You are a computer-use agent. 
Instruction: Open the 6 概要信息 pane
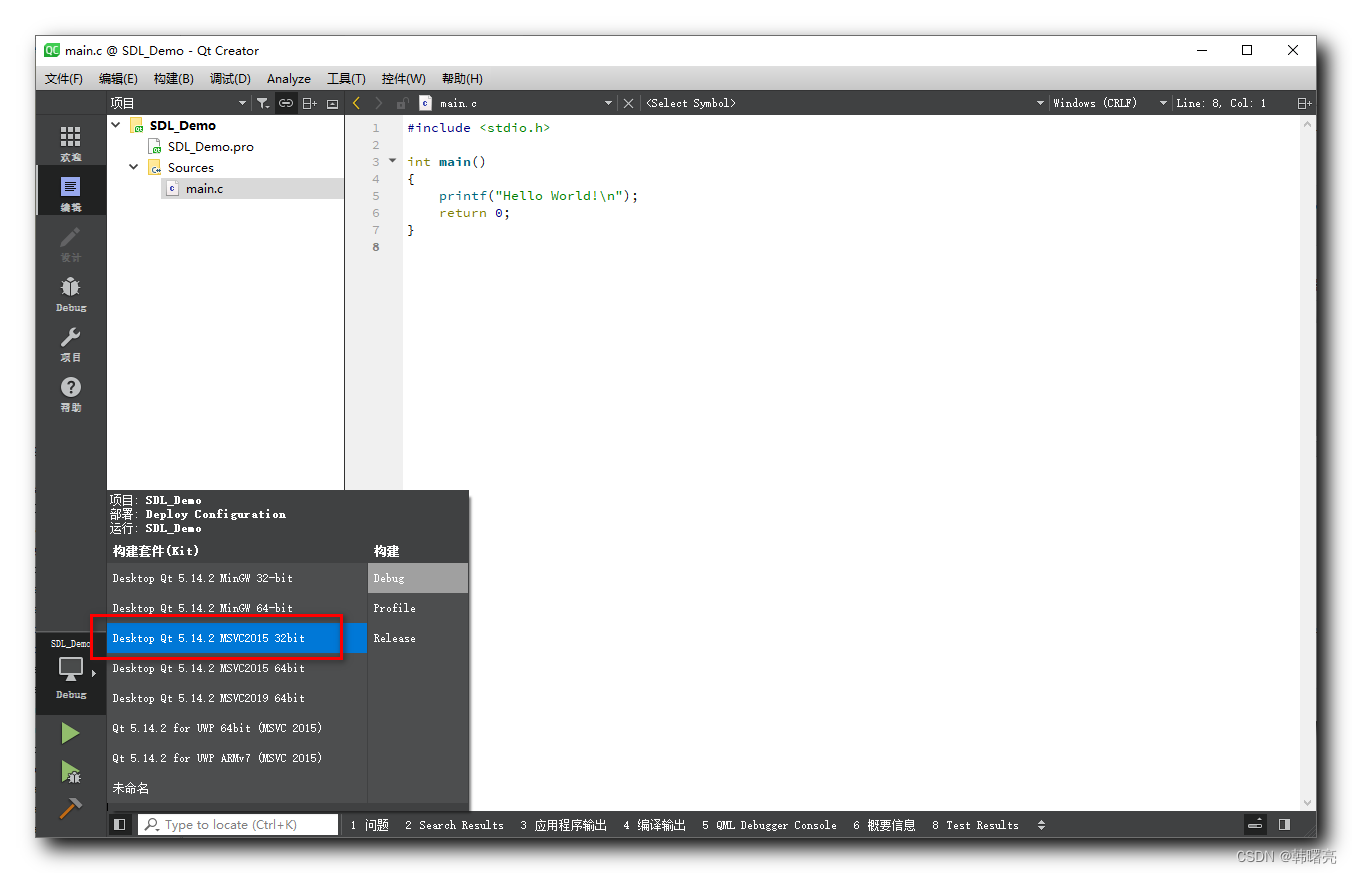(x=884, y=825)
